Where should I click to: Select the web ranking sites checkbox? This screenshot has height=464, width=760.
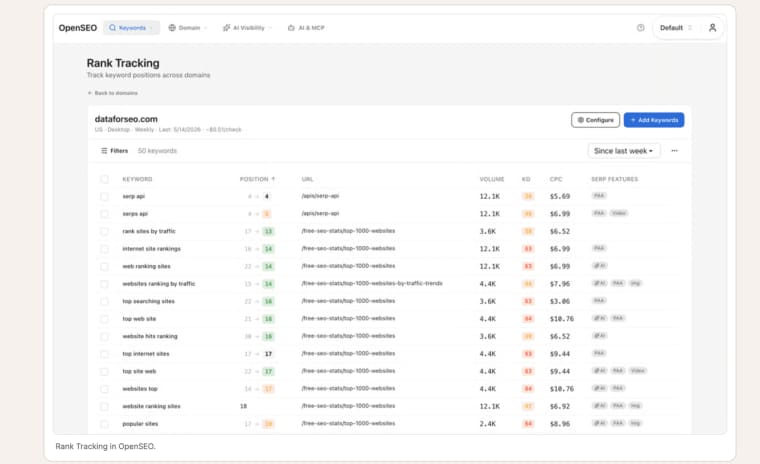tap(104, 266)
